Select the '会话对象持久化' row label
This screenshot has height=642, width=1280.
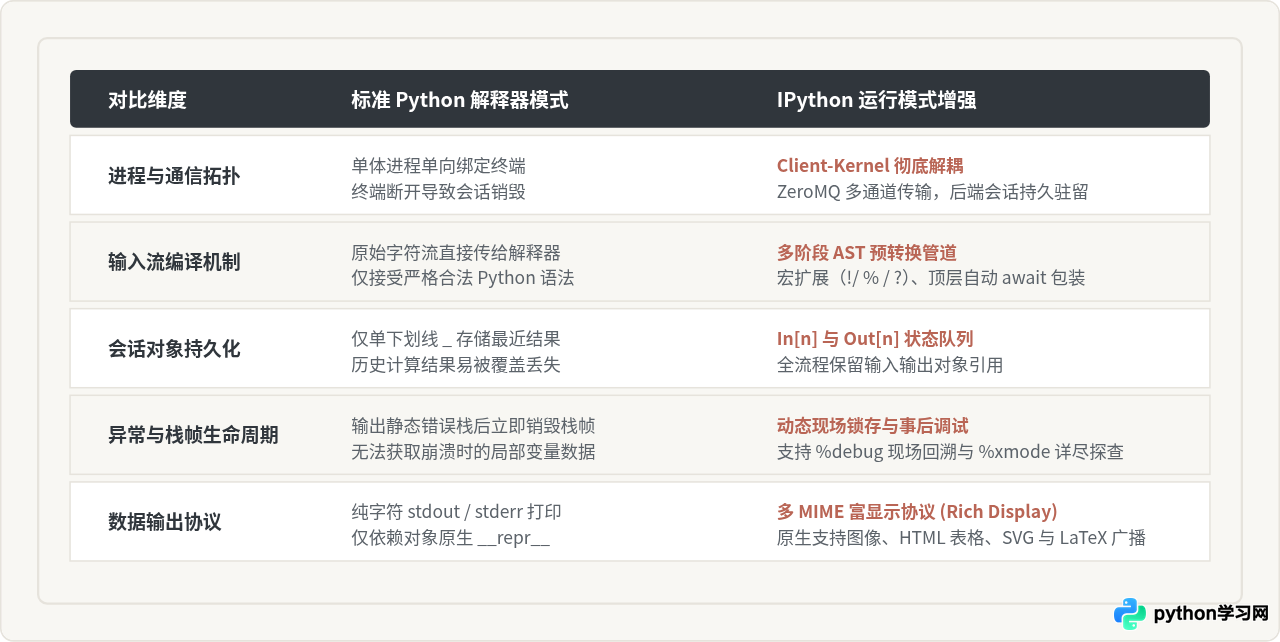point(174,349)
